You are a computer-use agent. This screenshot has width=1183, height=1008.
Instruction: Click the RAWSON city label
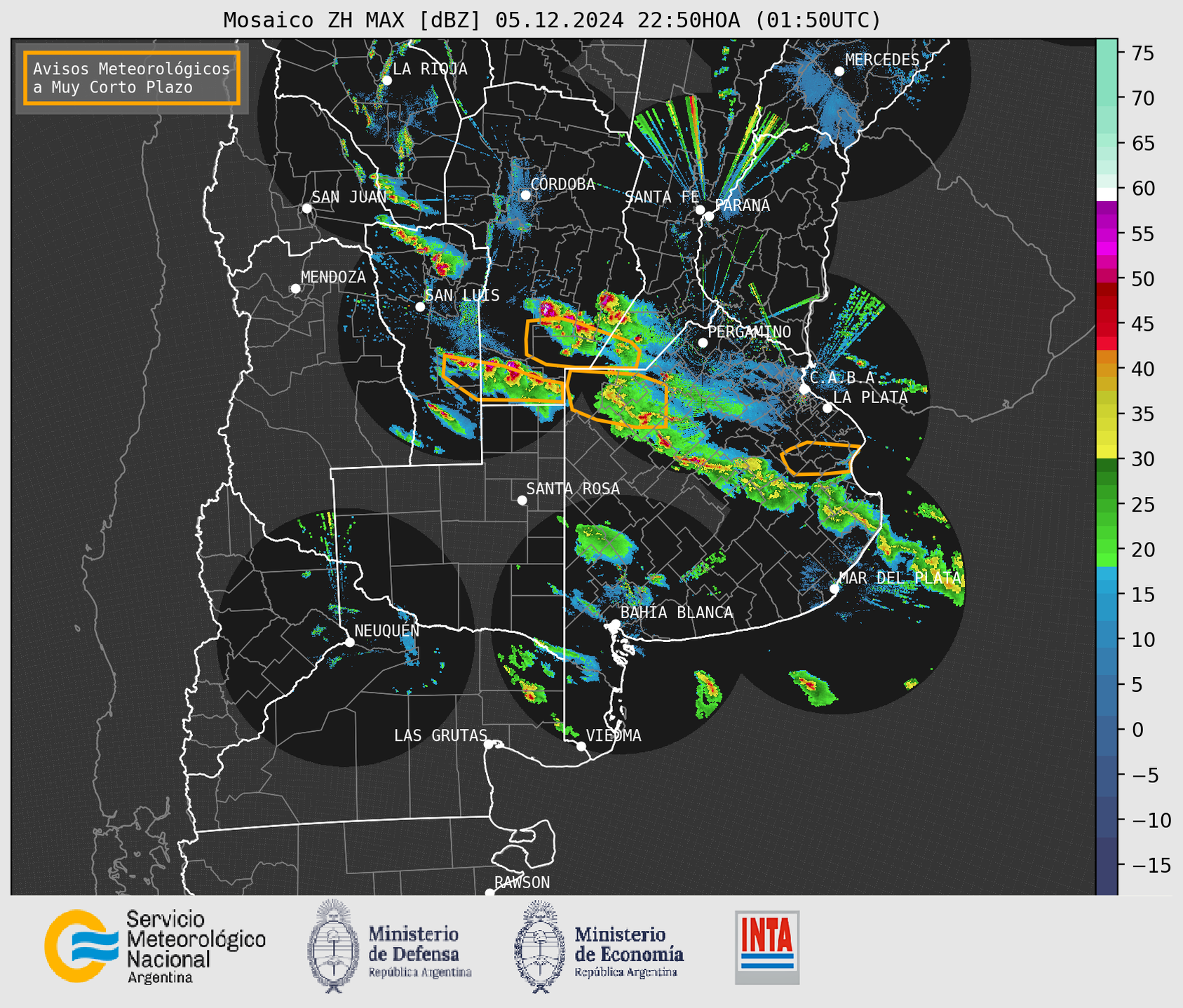click(522, 883)
